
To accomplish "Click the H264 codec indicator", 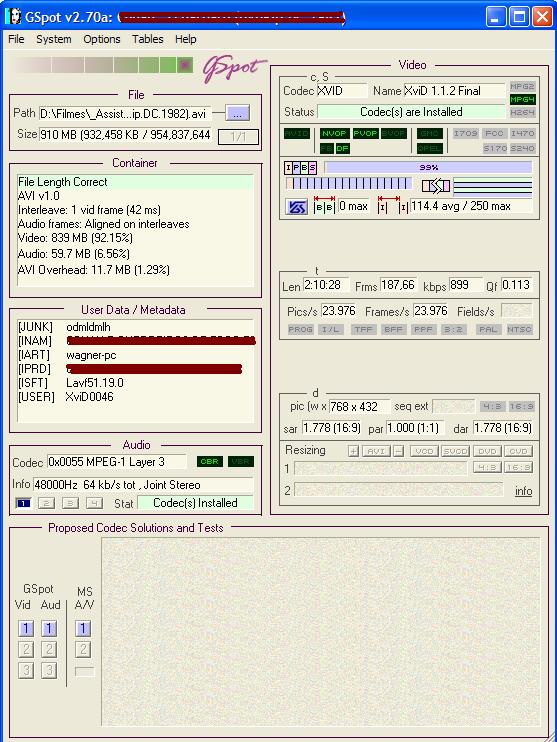I will coord(522,113).
